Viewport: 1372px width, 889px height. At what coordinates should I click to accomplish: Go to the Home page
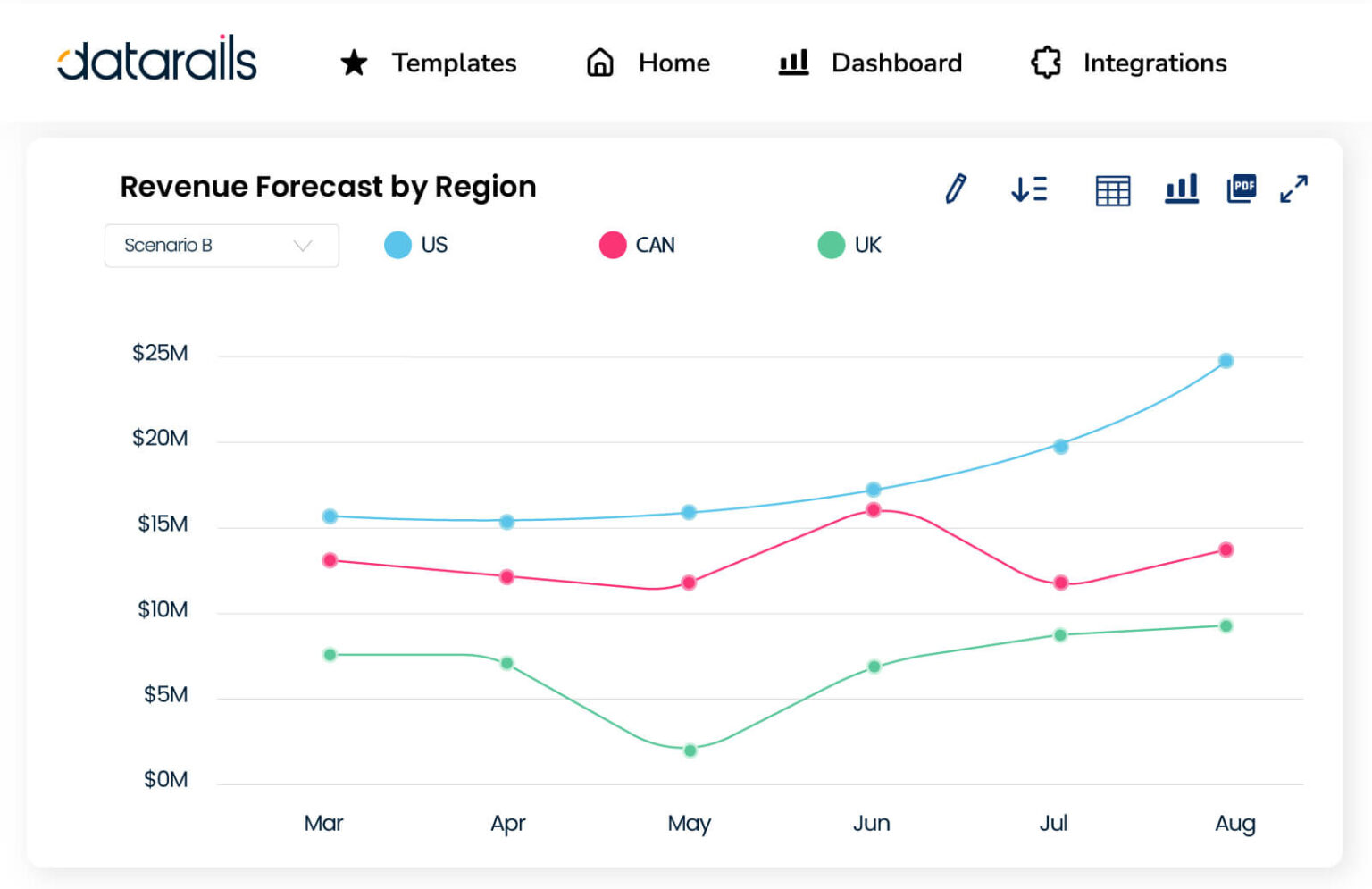pos(674,63)
